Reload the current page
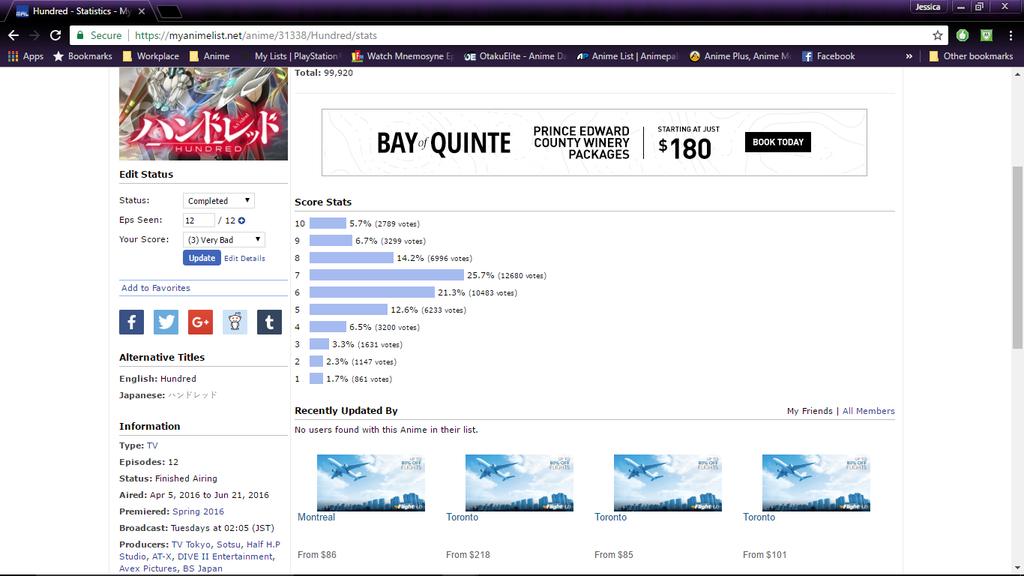 click(56, 35)
